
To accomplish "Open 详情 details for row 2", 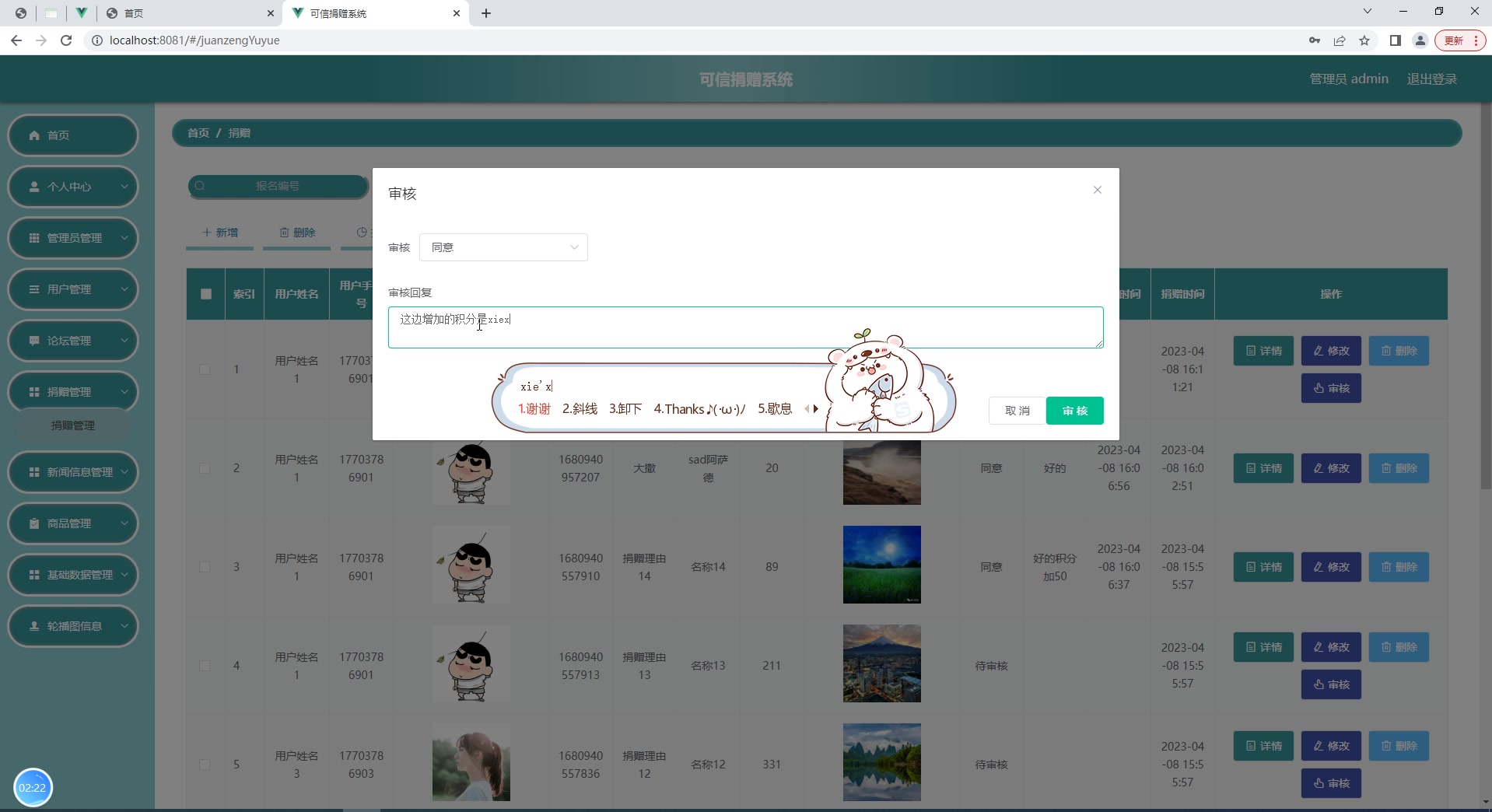I will 1263,468.
